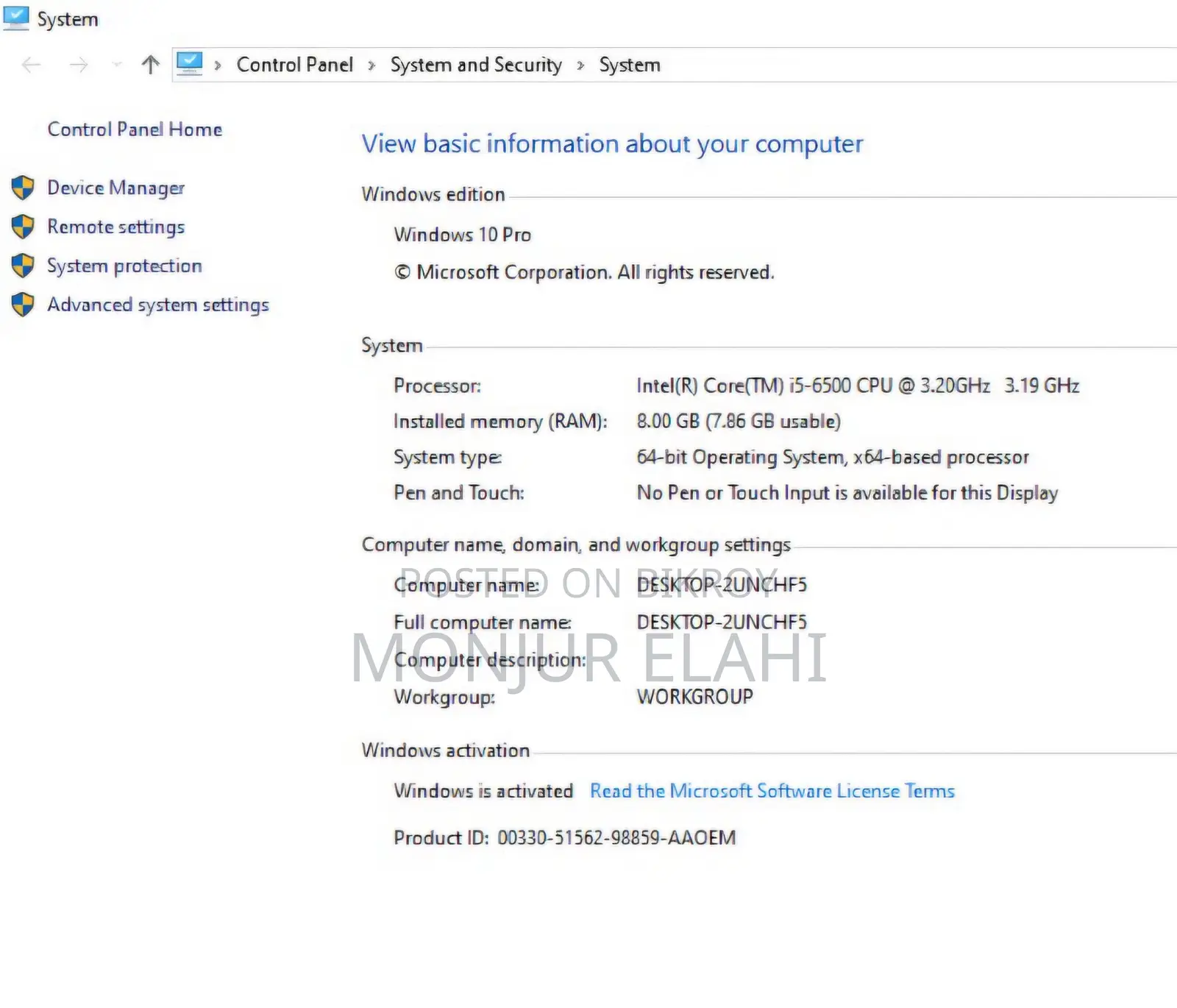1177x1008 pixels.
Task: Click the View basic information heading
Action: (x=612, y=144)
